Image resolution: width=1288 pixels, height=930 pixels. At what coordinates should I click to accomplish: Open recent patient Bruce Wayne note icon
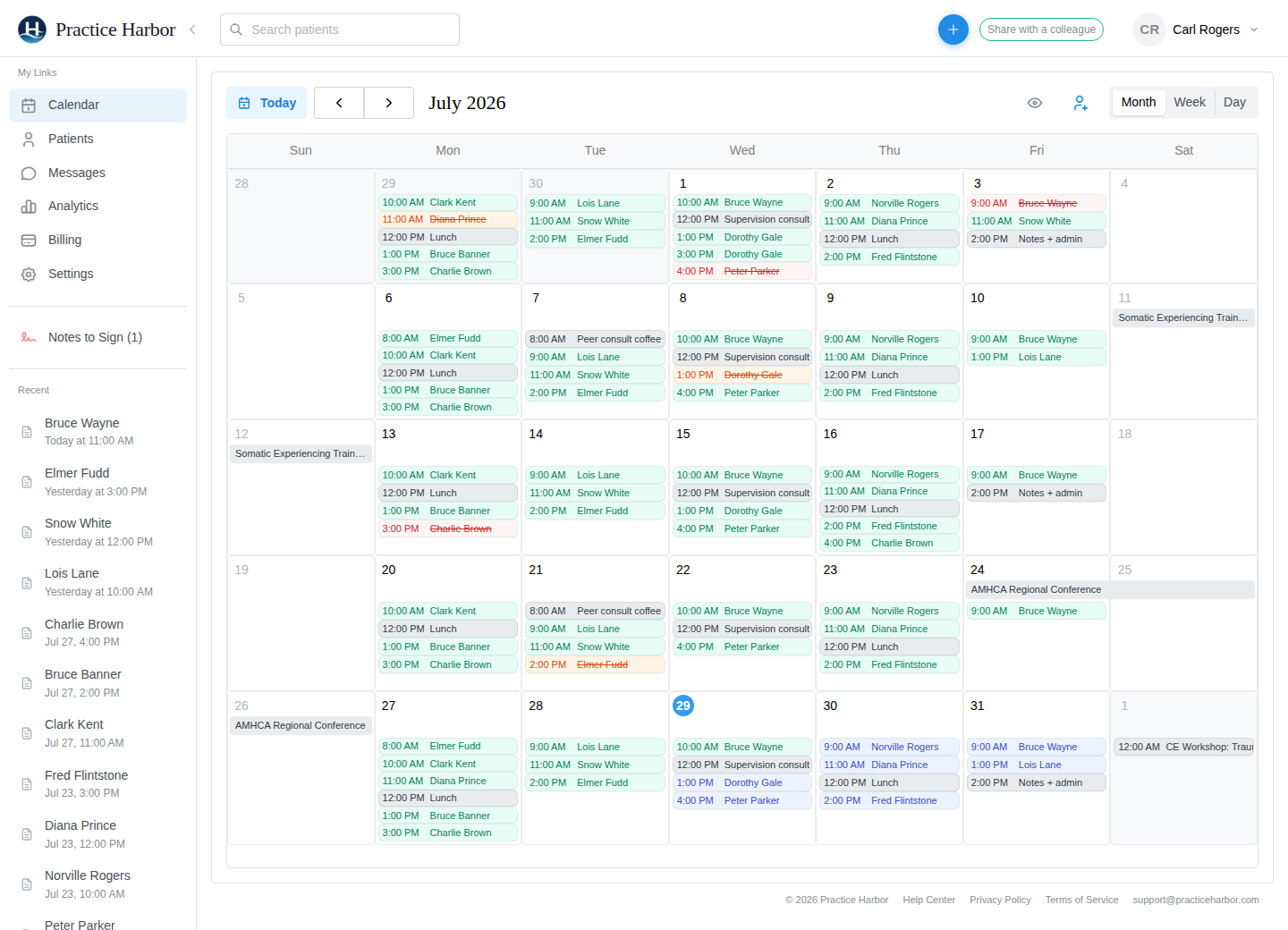pos(27,432)
